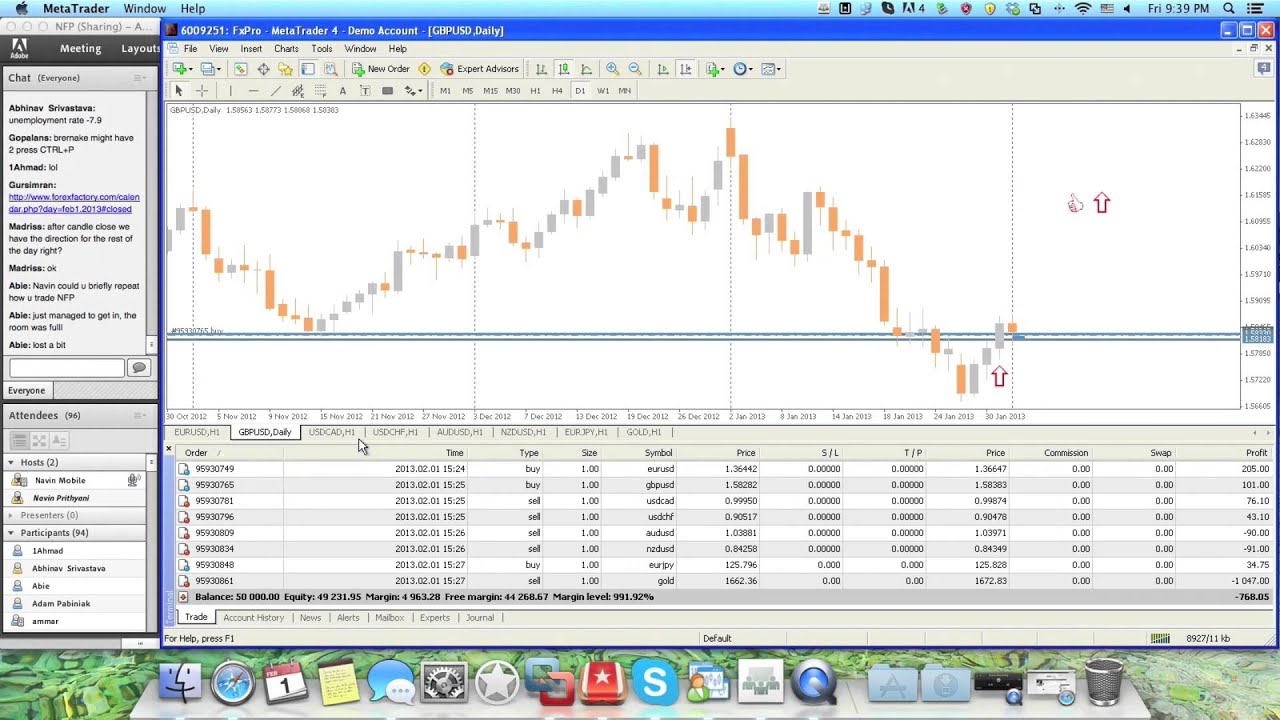Select the text 'A' tool

(342, 90)
